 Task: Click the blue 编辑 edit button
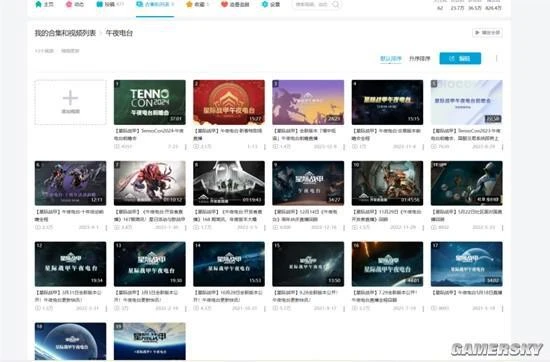460,59
